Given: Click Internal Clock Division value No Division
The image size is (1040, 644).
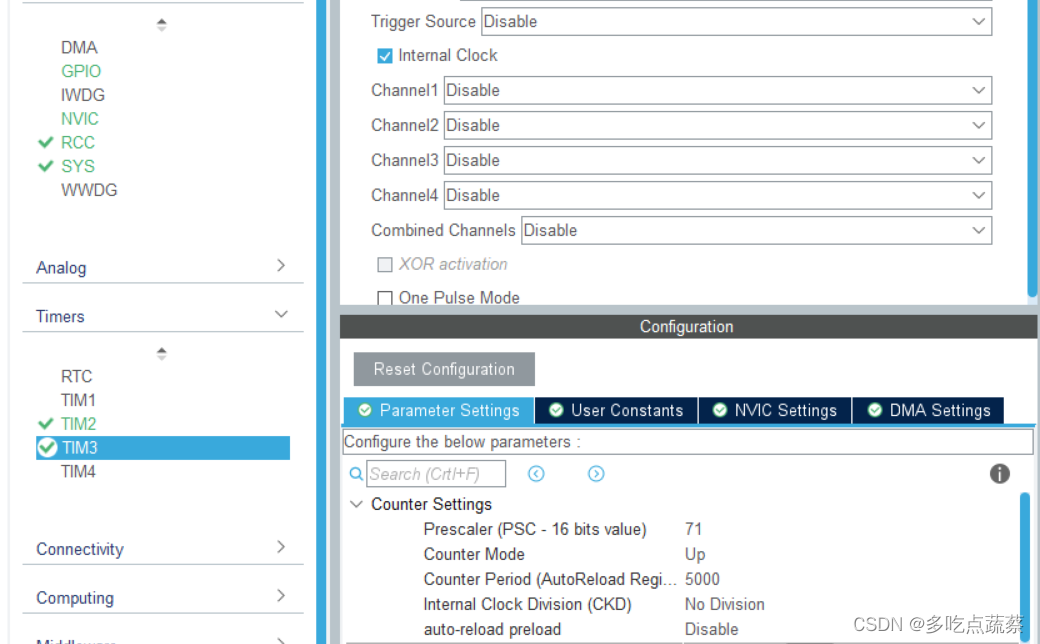Looking at the screenshot, I should tap(724, 604).
